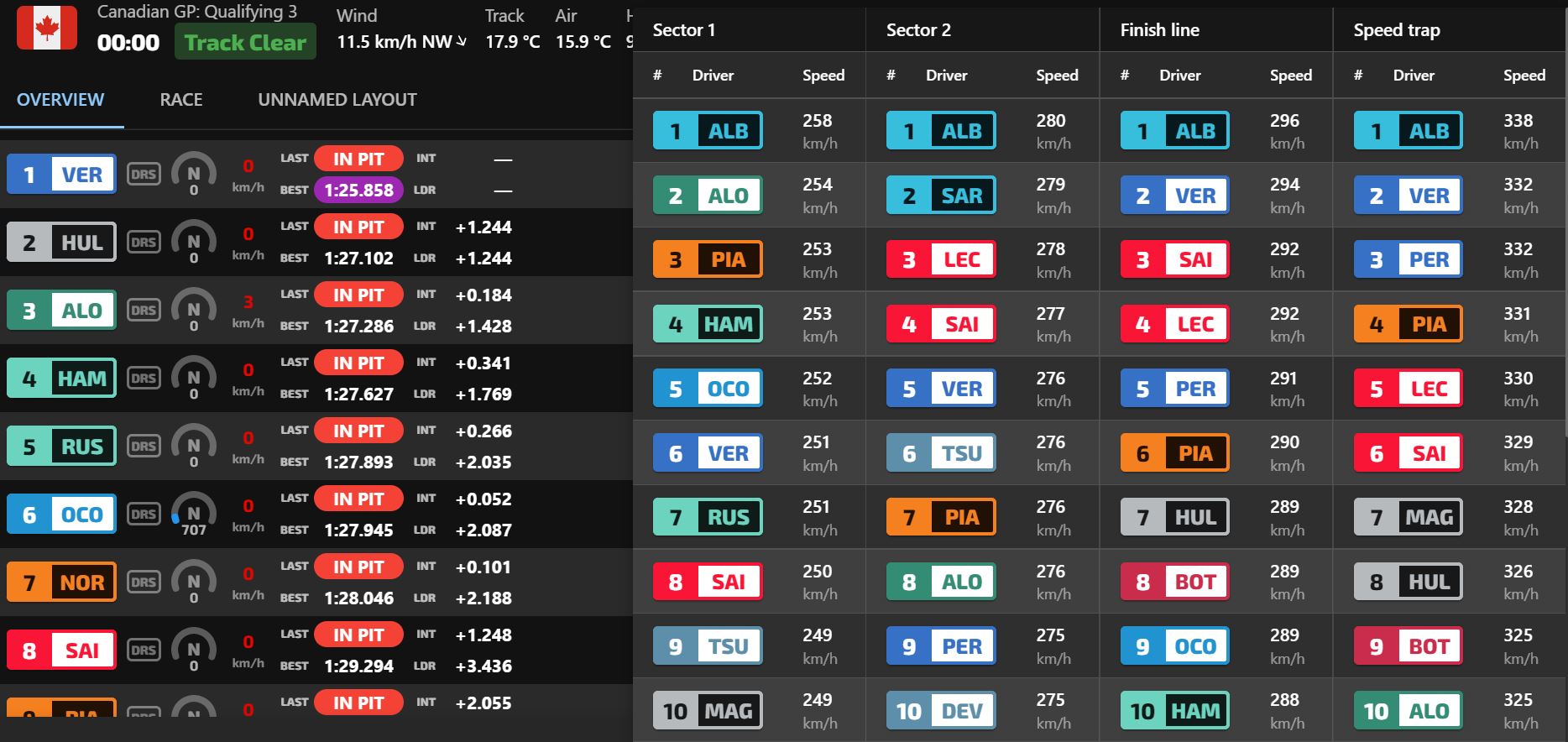
Task: Select position 4 HAM timing badge
Action: tap(61, 379)
